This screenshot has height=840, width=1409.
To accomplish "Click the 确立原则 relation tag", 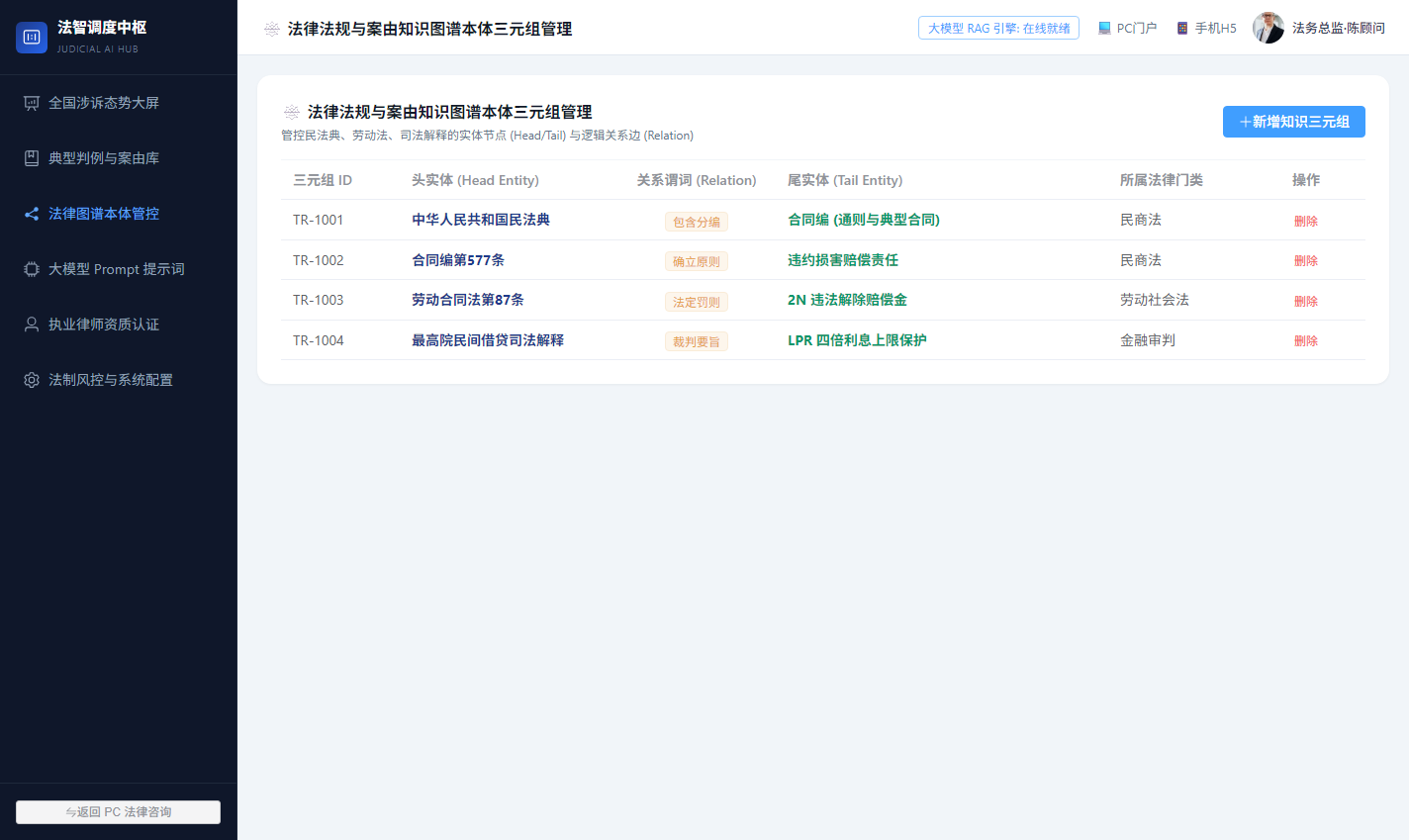I will click(697, 261).
